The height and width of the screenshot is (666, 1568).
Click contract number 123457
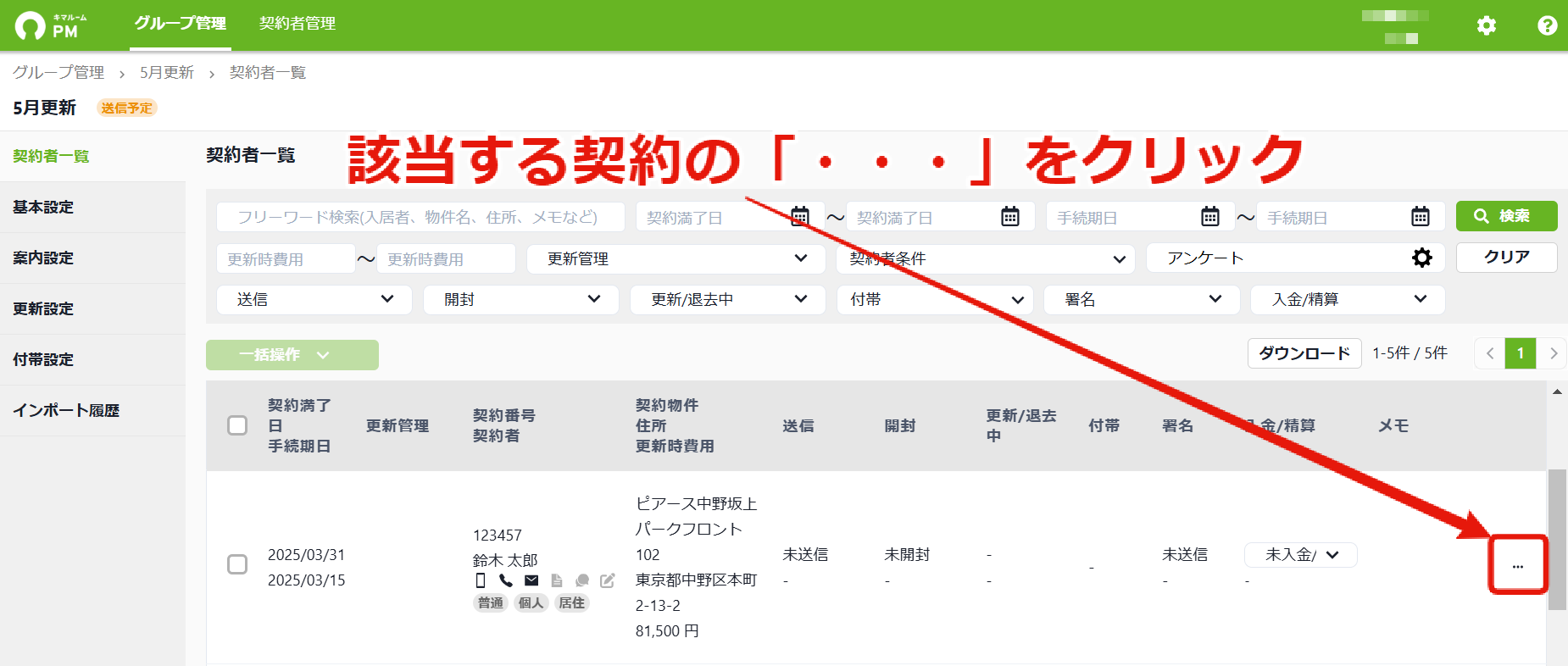pyautogui.click(x=498, y=536)
